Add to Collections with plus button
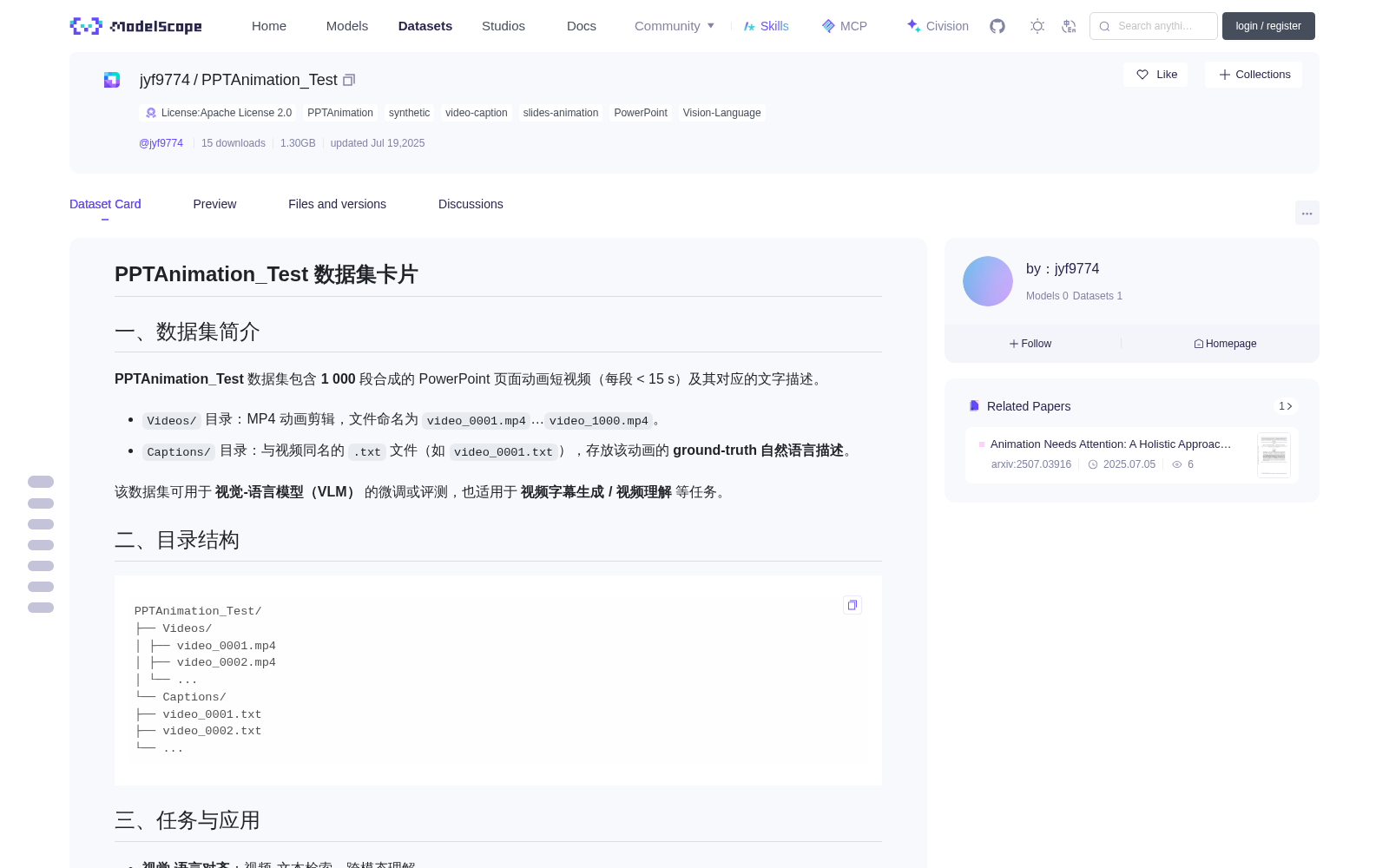1389x868 pixels. tap(1254, 75)
